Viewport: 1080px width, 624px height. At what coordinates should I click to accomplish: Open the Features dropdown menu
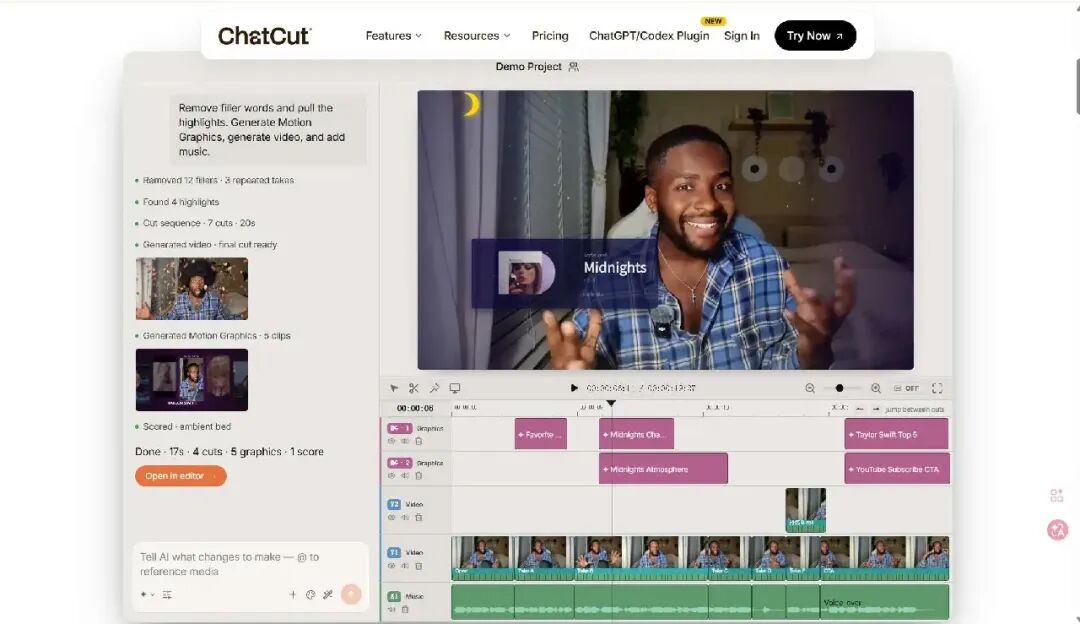pos(393,36)
